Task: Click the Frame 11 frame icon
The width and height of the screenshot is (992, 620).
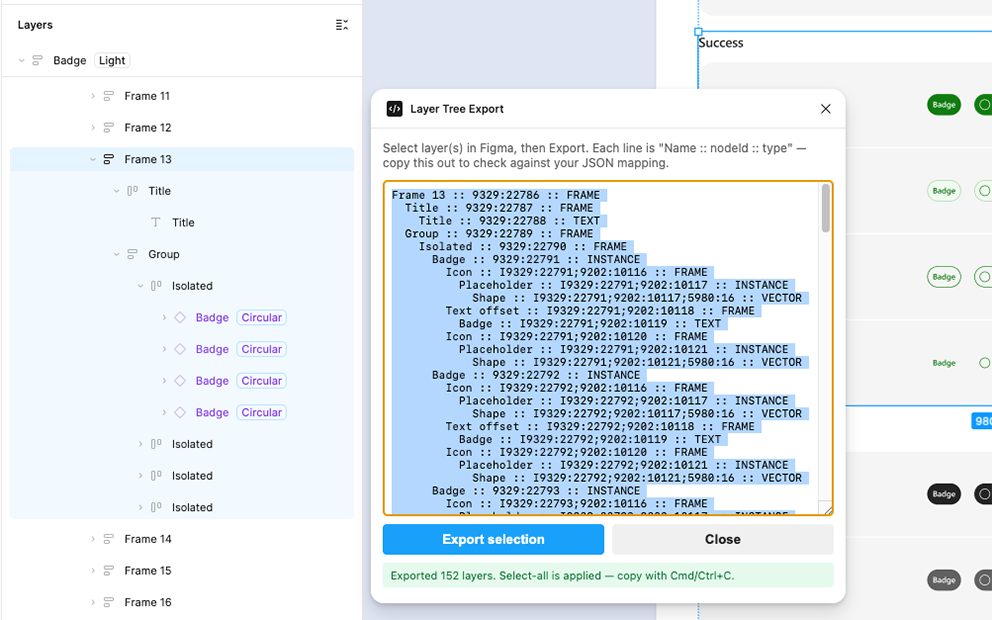Action: (109, 96)
